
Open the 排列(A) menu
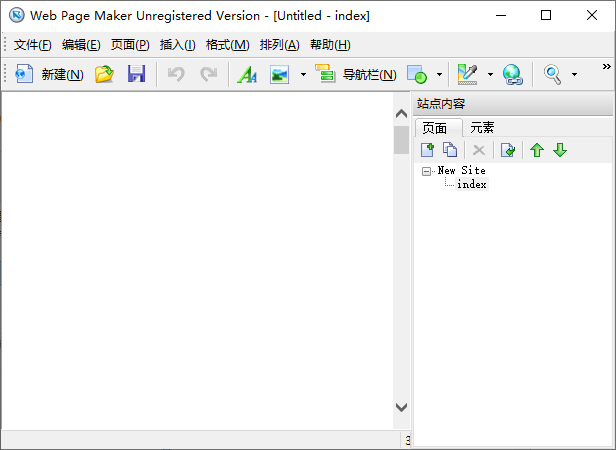pyautogui.click(x=279, y=45)
